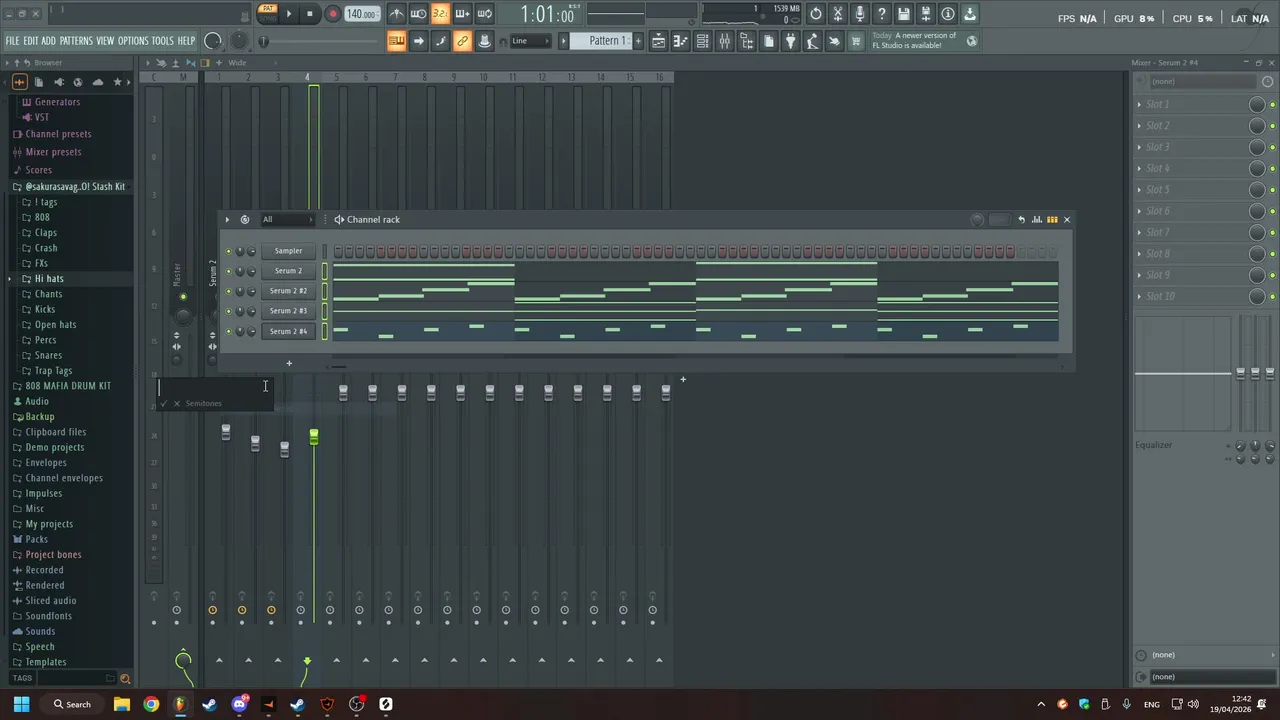Screen dimensions: 1280x720
Task: Open the piano roll toolbar icon
Action: [681, 41]
